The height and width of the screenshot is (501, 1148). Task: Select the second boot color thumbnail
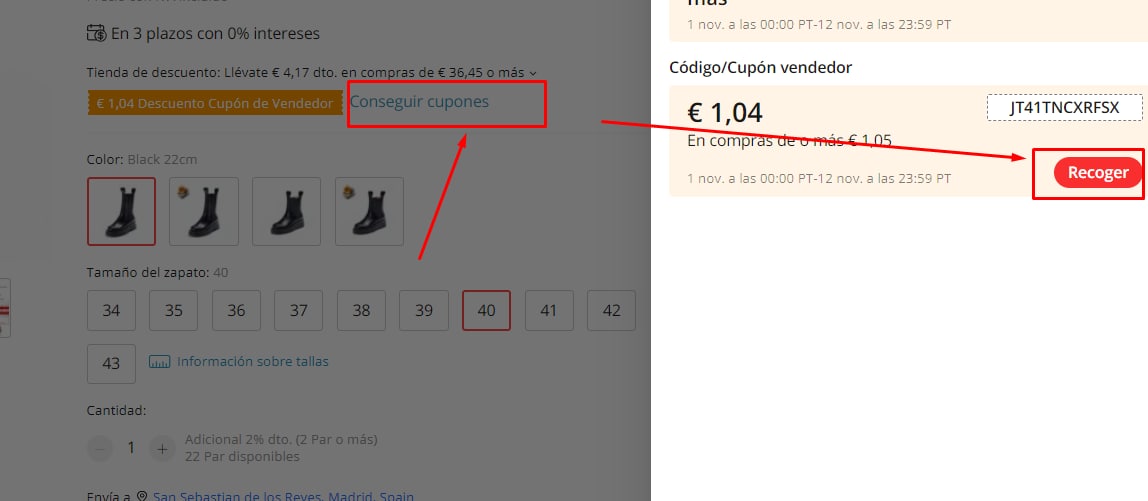[204, 211]
